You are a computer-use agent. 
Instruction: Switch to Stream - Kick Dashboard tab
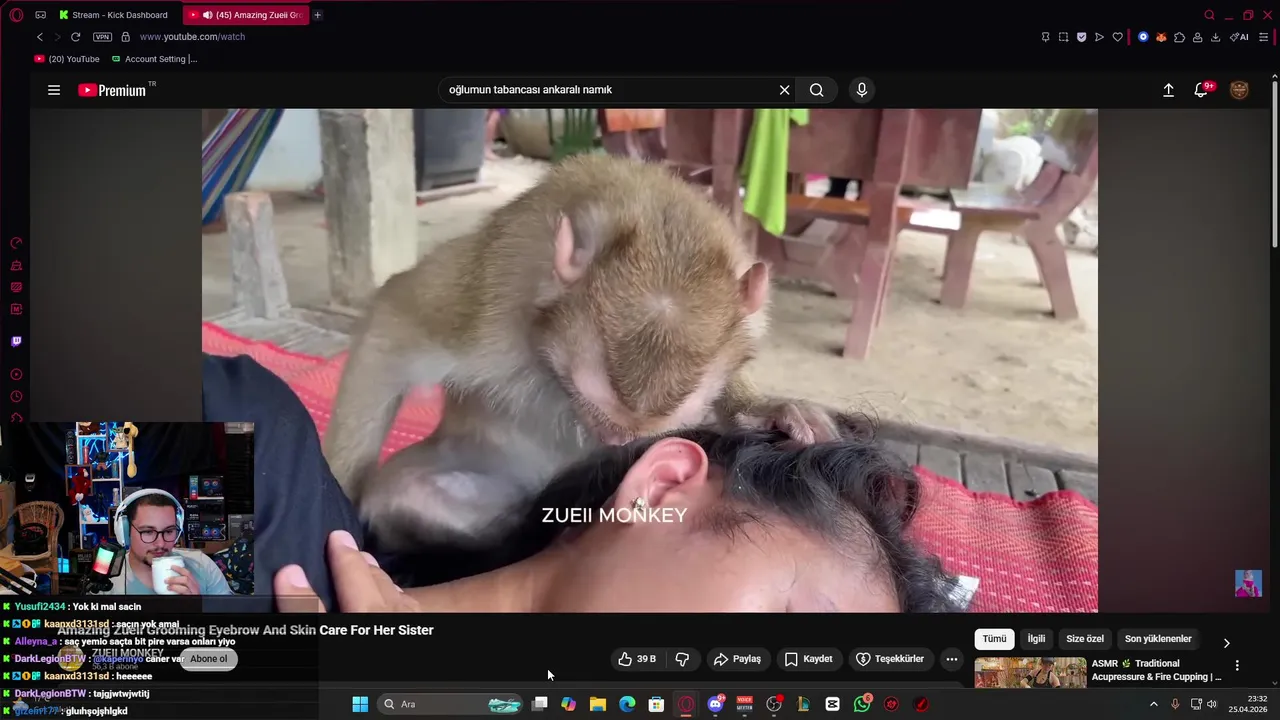[x=118, y=15]
